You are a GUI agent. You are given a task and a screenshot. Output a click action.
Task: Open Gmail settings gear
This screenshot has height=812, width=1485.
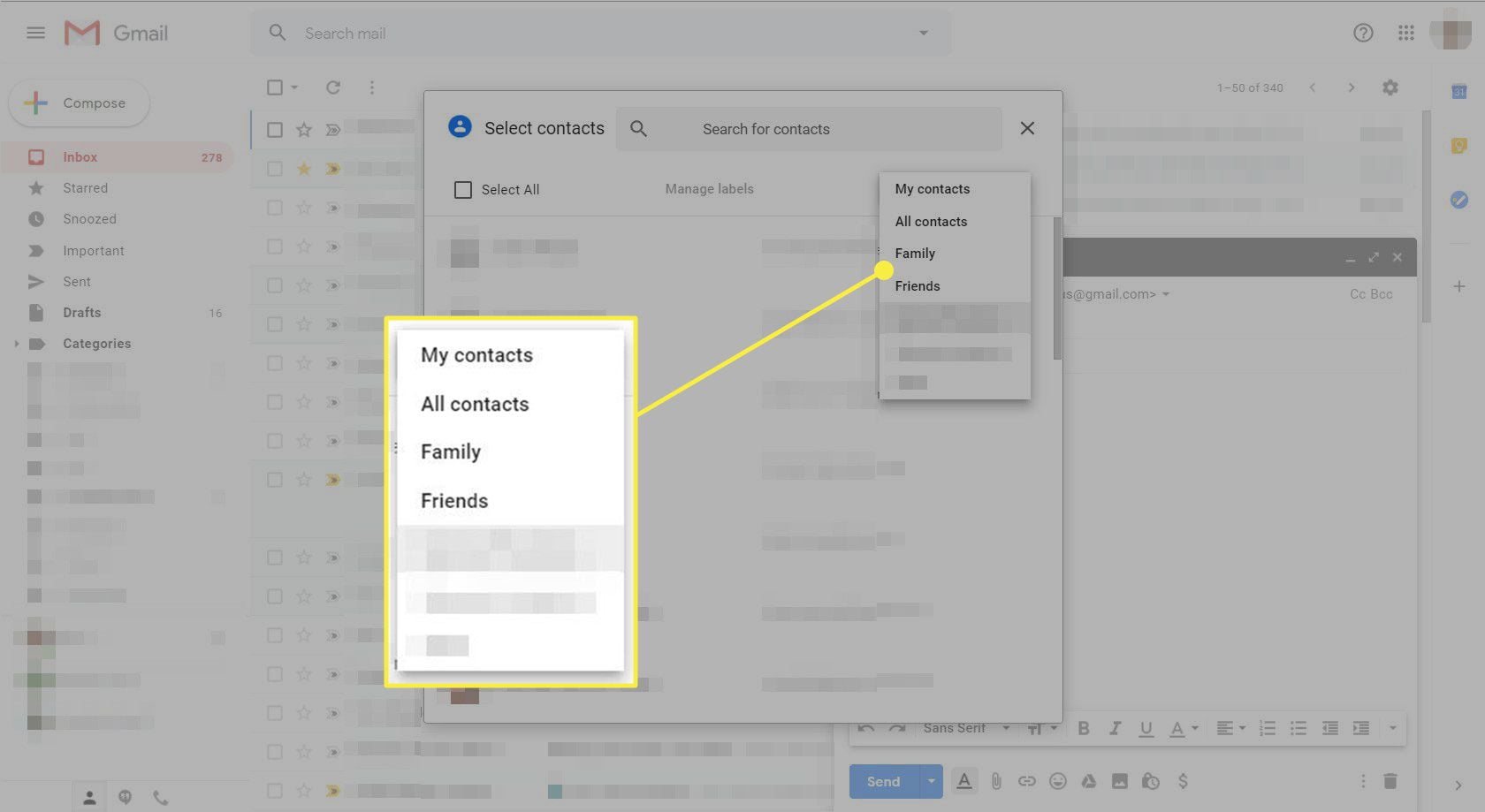tap(1390, 87)
